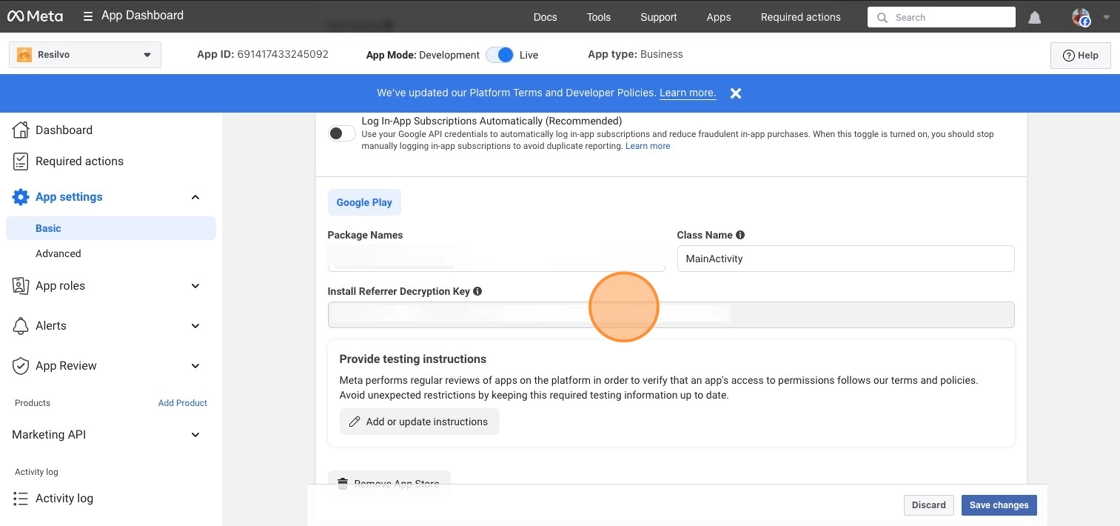
Task: Dismiss the Platform Terms update banner
Action: coord(736,93)
